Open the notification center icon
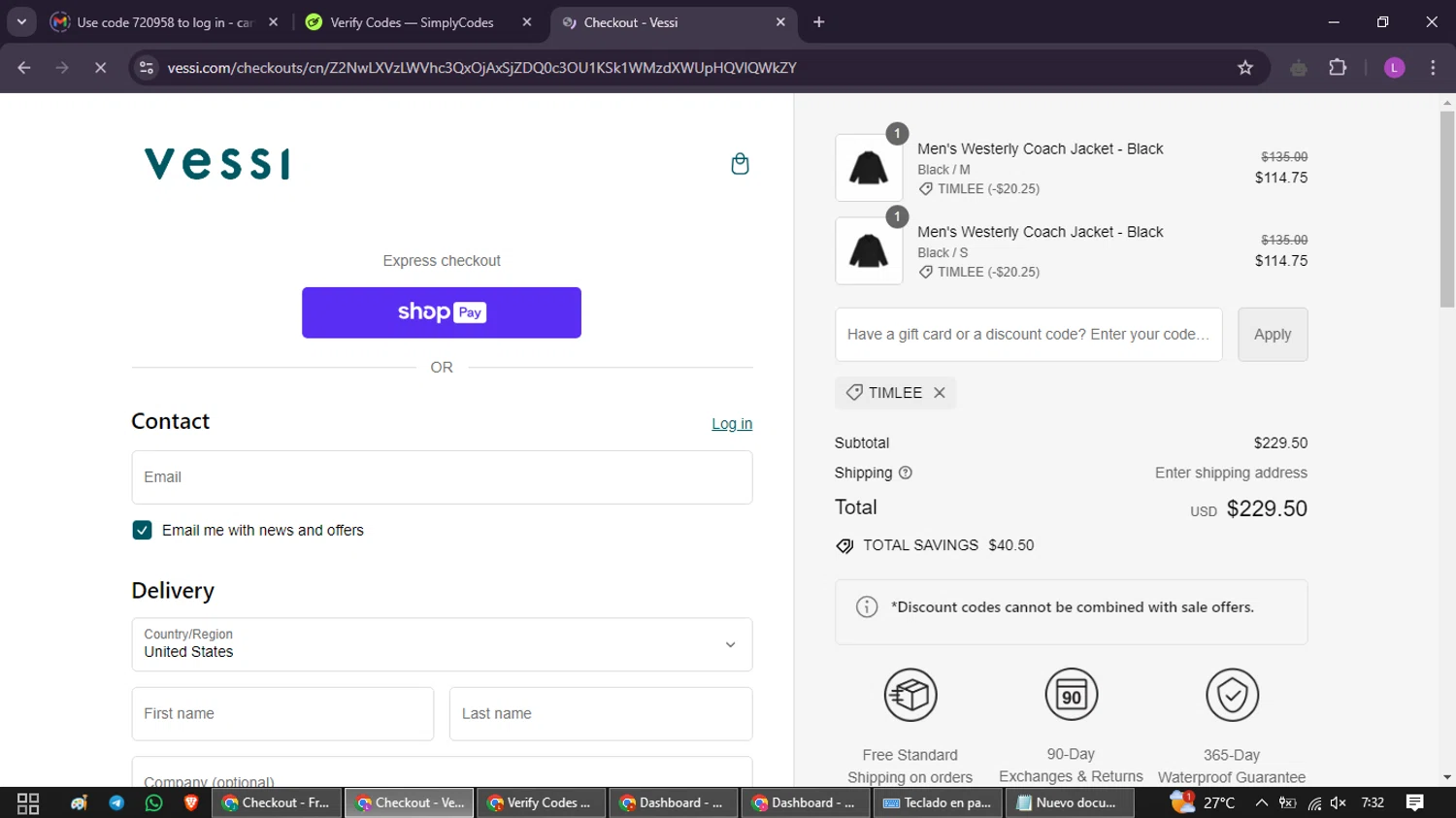The image size is (1456, 818). [x=1414, y=803]
